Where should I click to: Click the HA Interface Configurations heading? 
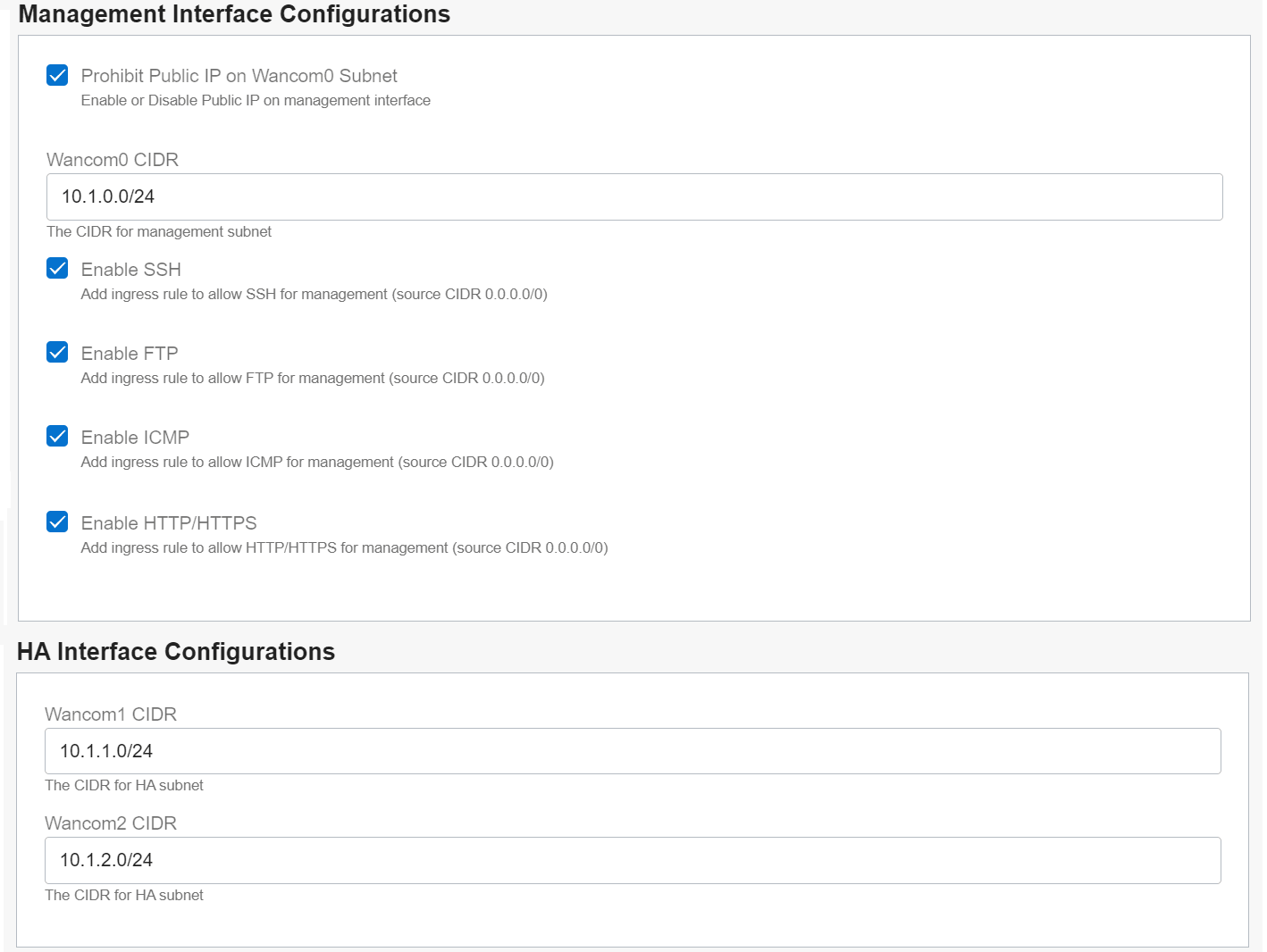tap(176, 652)
